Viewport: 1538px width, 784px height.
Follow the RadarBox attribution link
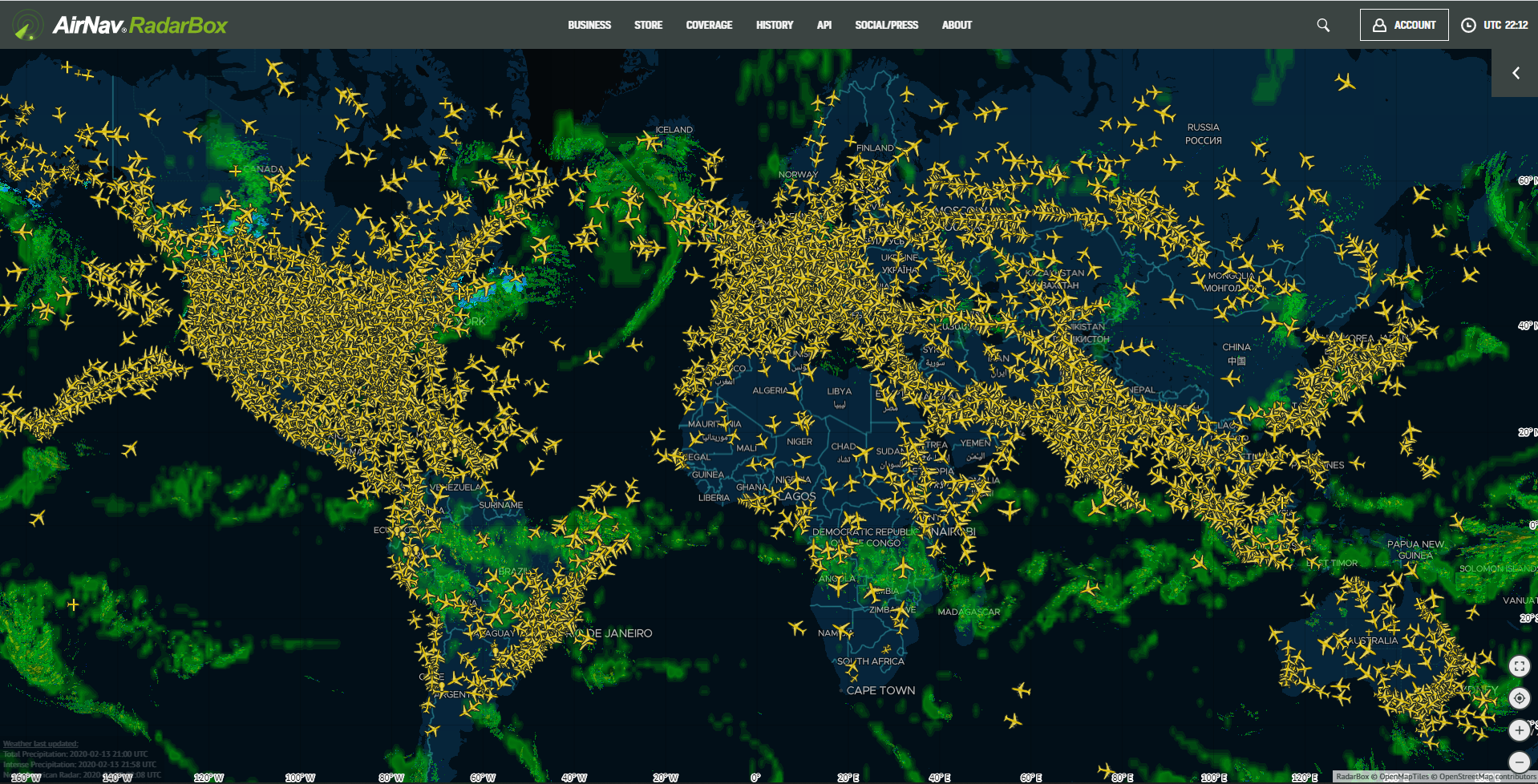(x=1352, y=777)
